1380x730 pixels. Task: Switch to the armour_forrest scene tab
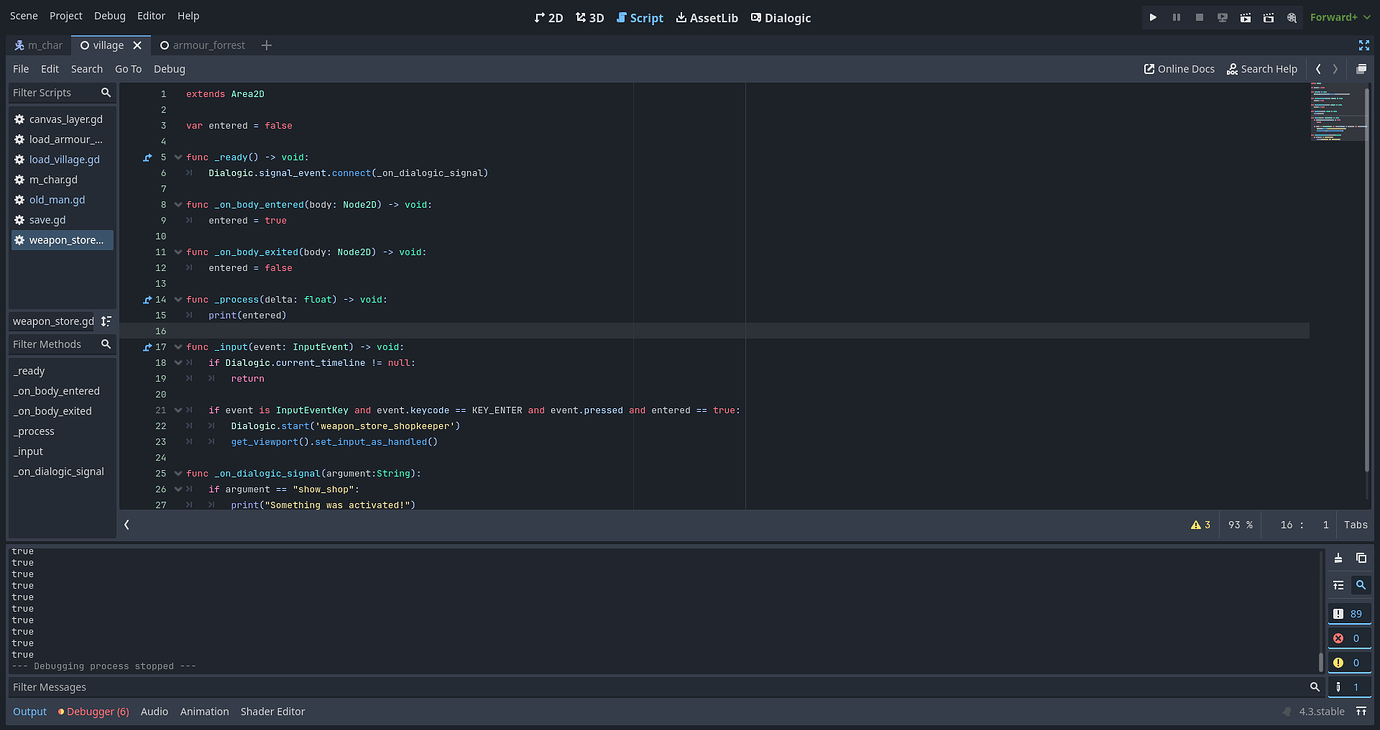201,45
